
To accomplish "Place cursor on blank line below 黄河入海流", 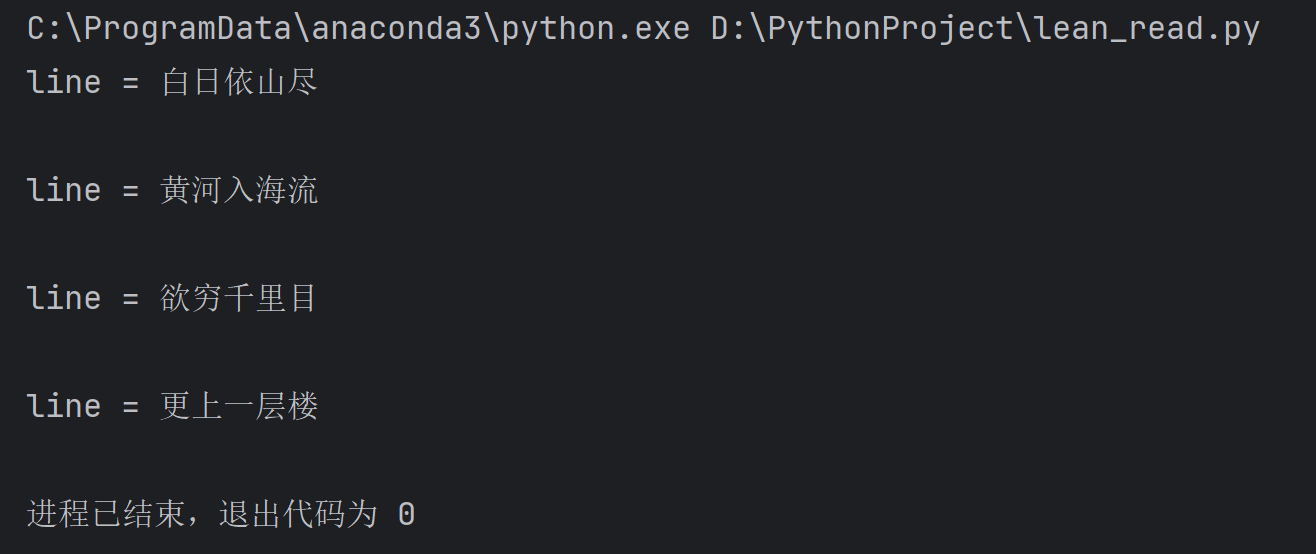I will pos(658,244).
